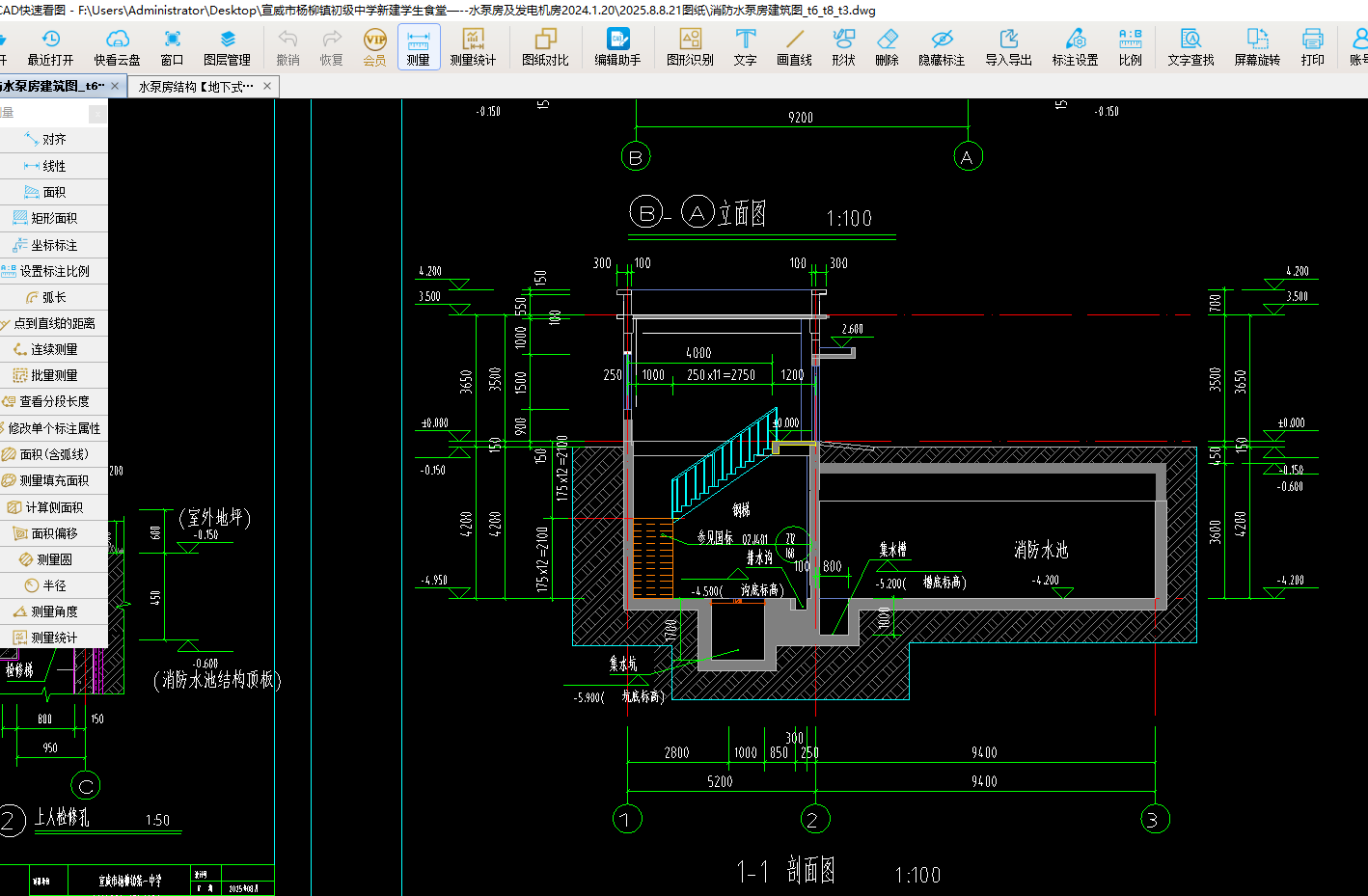The image size is (1368, 896).
Task: Open the 最近打开 recent files tool
Action: [x=50, y=47]
